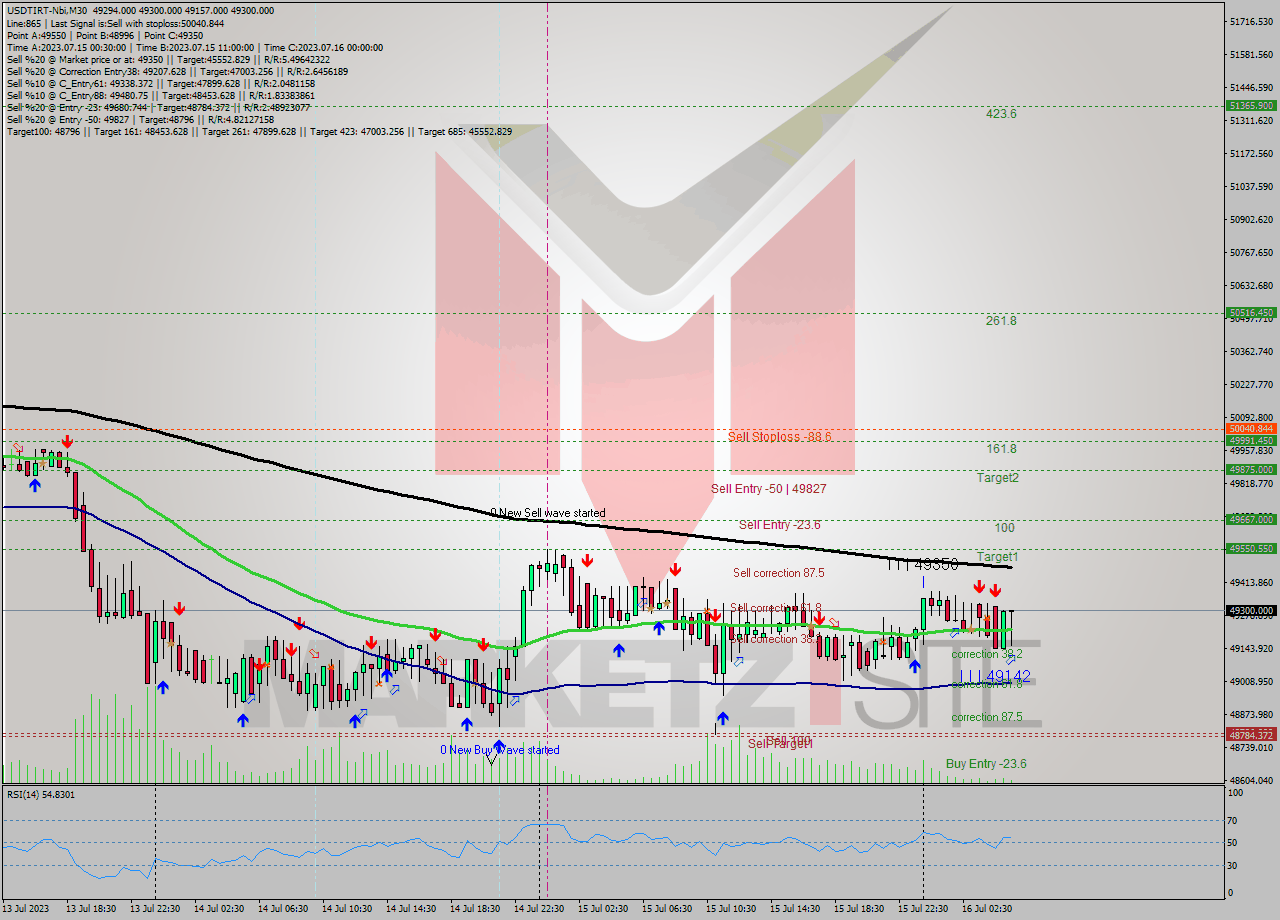Click the Target2 label
The width and height of the screenshot is (1280, 920).
[x=998, y=478]
